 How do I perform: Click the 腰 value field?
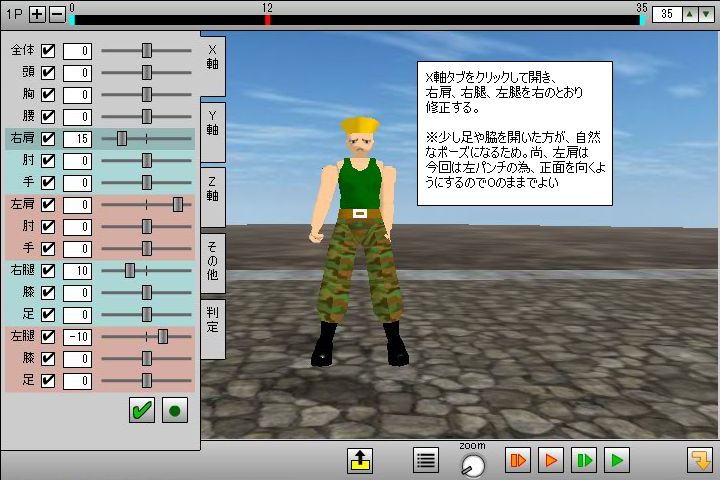pyautogui.click(x=77, y=117)
